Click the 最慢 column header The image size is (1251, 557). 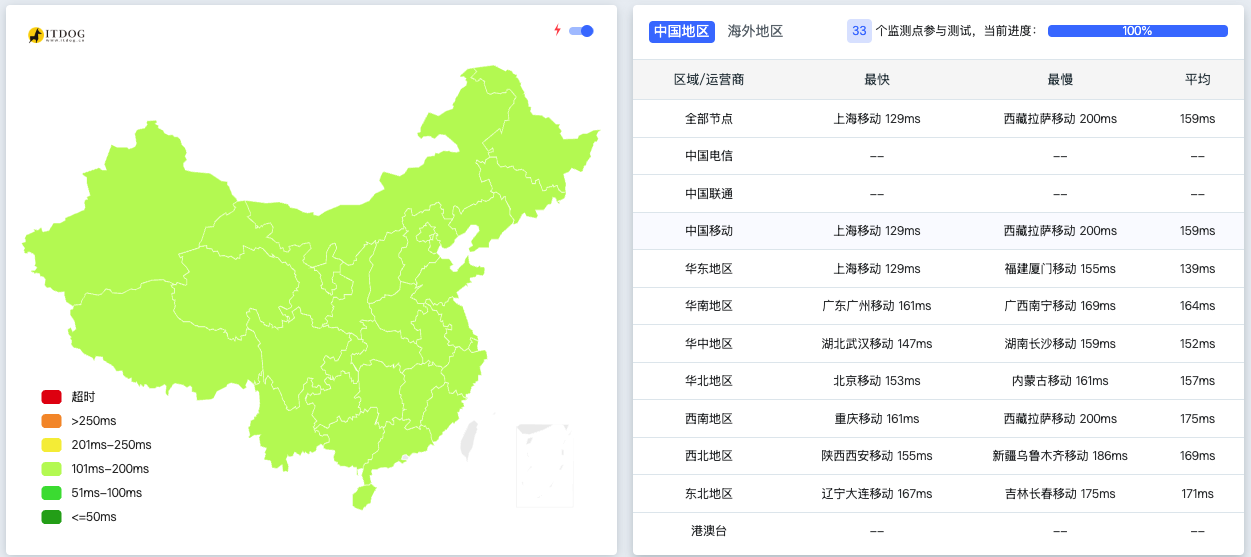[1060, 80]
